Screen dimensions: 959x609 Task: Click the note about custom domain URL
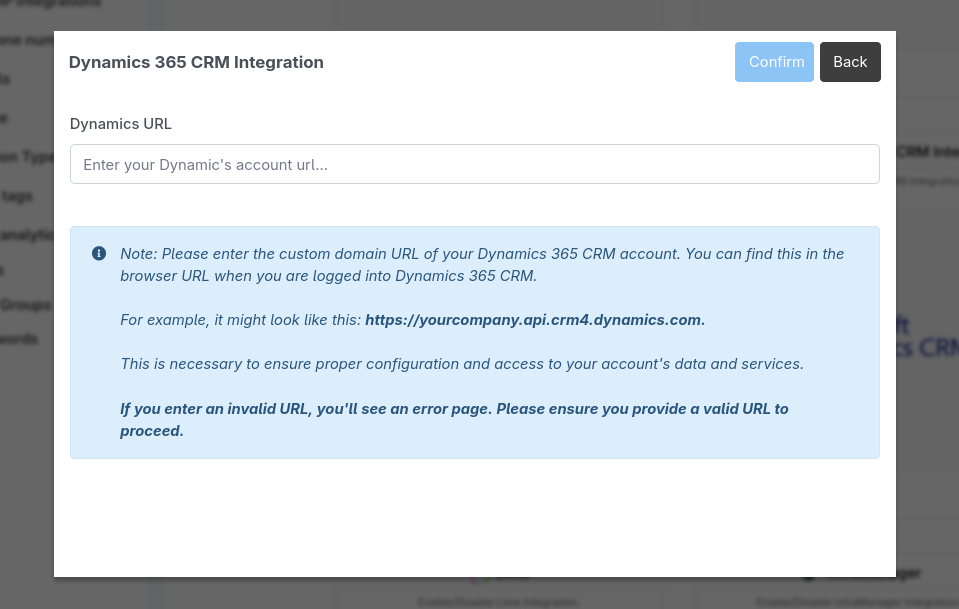[481, 264]
